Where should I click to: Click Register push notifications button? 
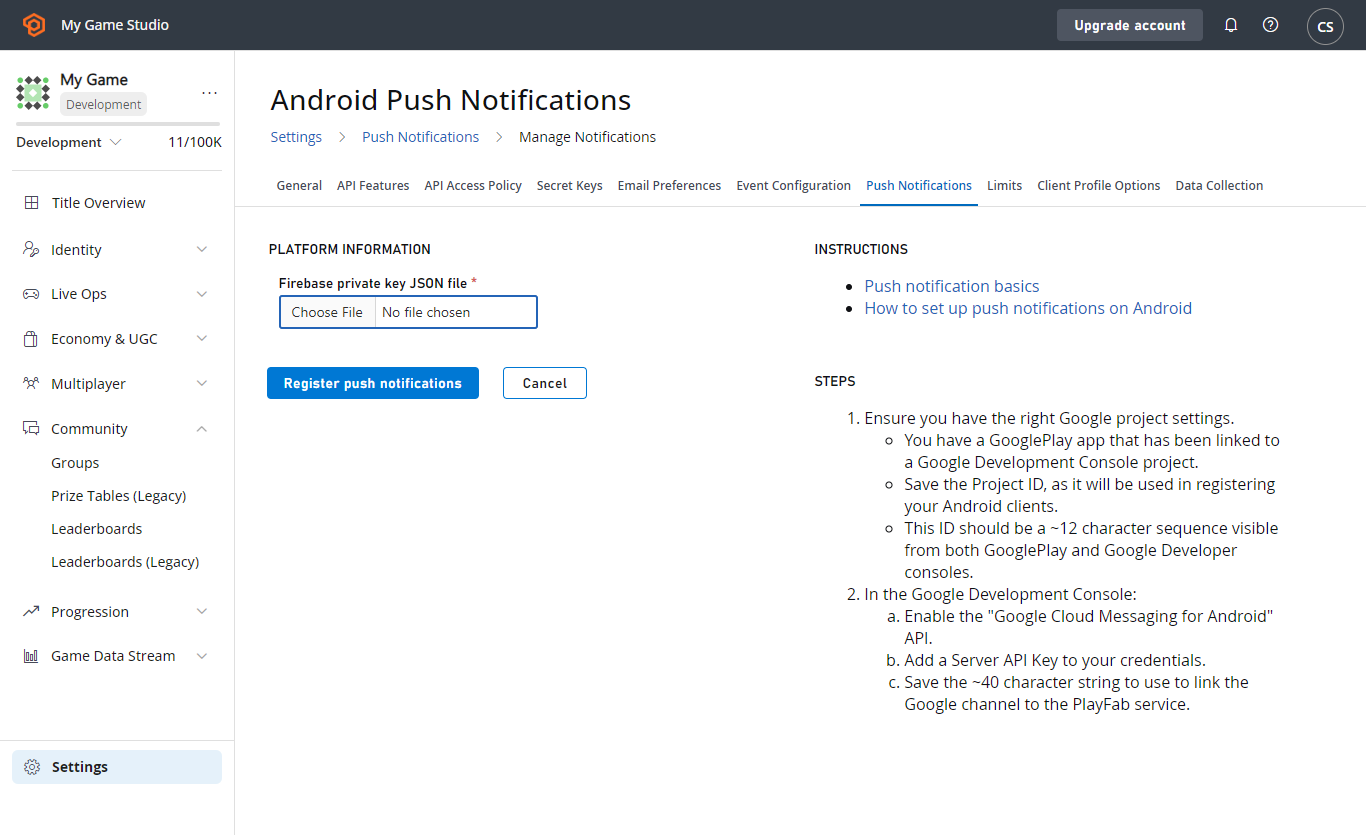tap(373, 383)
